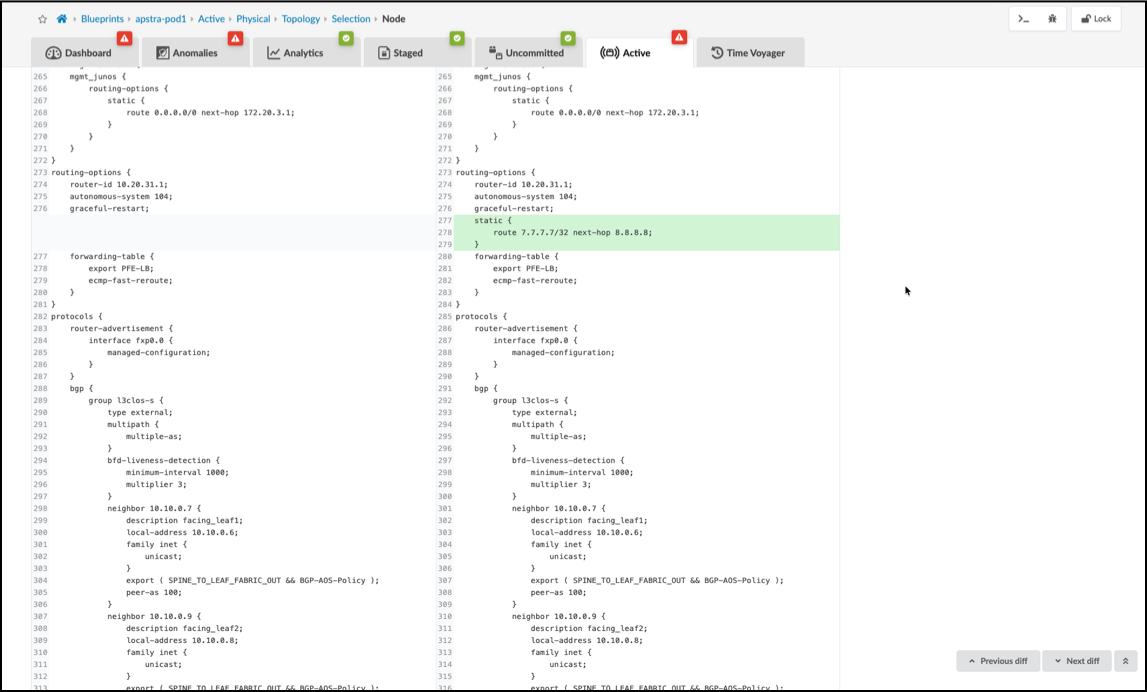The height and width of the screenshot is (692, 1147).
Task: Open the Time Voyager tab
Action: 751,53
